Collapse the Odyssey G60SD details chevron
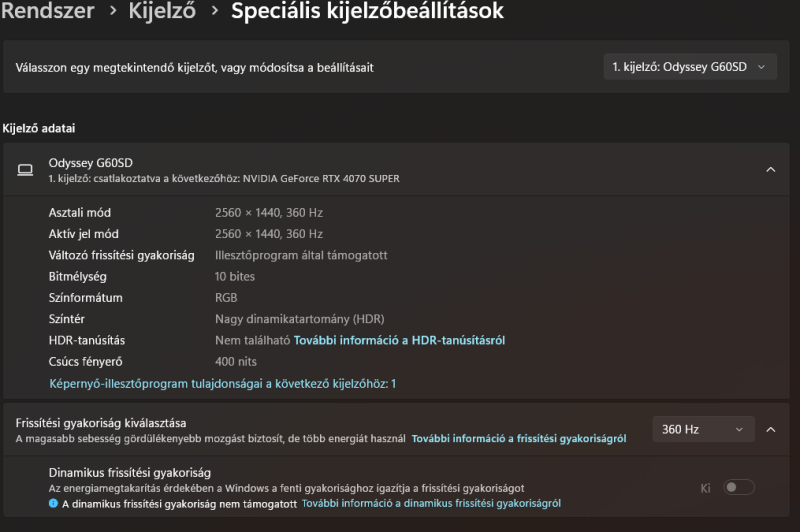Viewport: 800px width, 532px height. (770, 170)
